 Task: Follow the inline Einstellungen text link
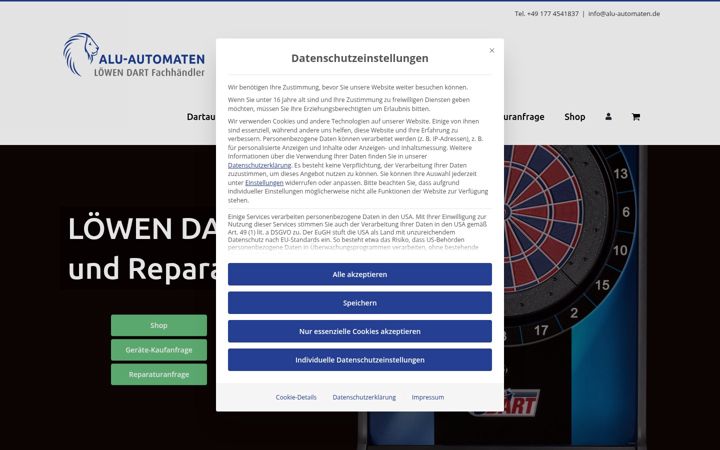(x=264, y=183)
